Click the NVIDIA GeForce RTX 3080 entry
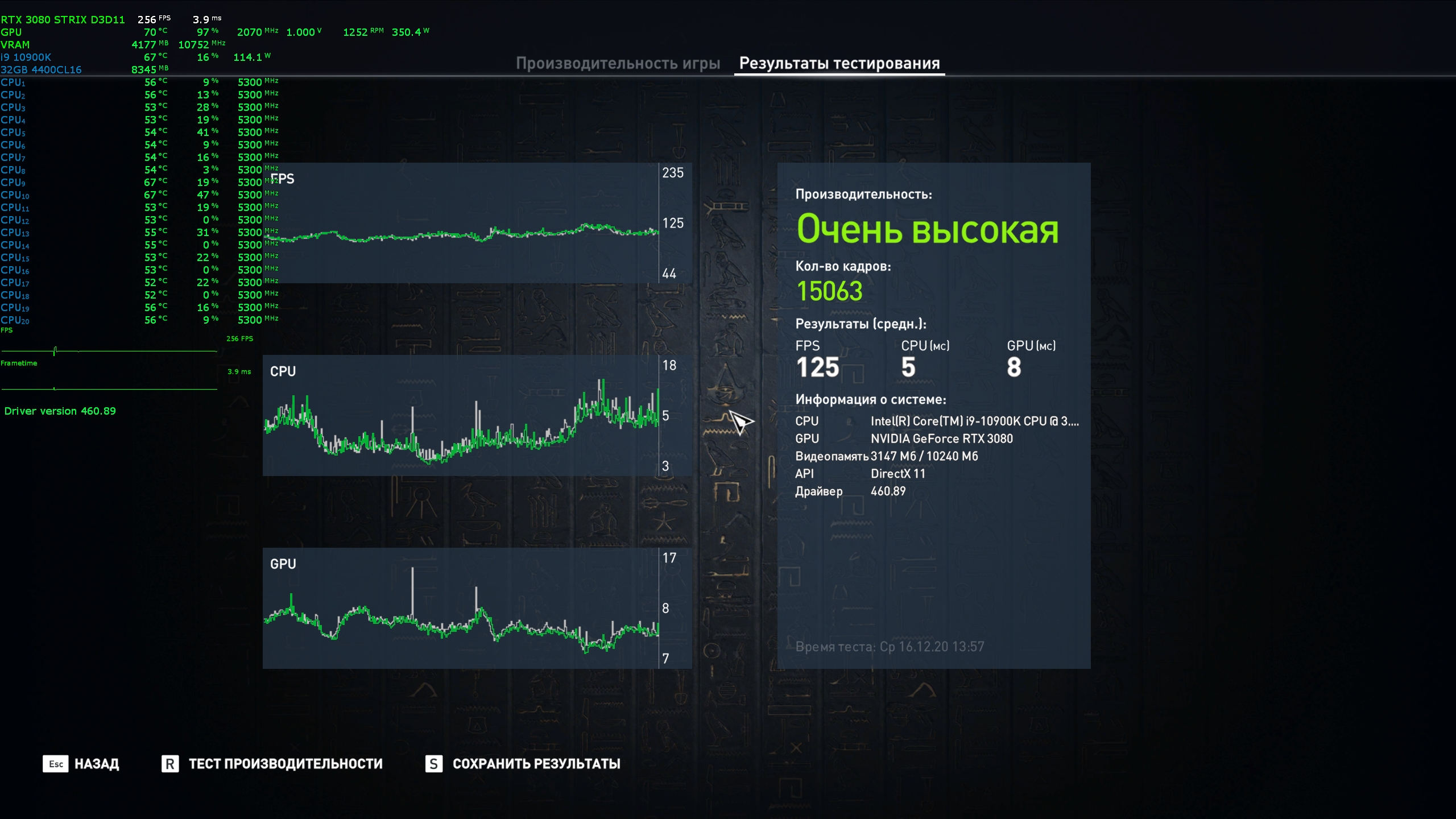This screenshot has height=819, width=1456. pos(941,439)
